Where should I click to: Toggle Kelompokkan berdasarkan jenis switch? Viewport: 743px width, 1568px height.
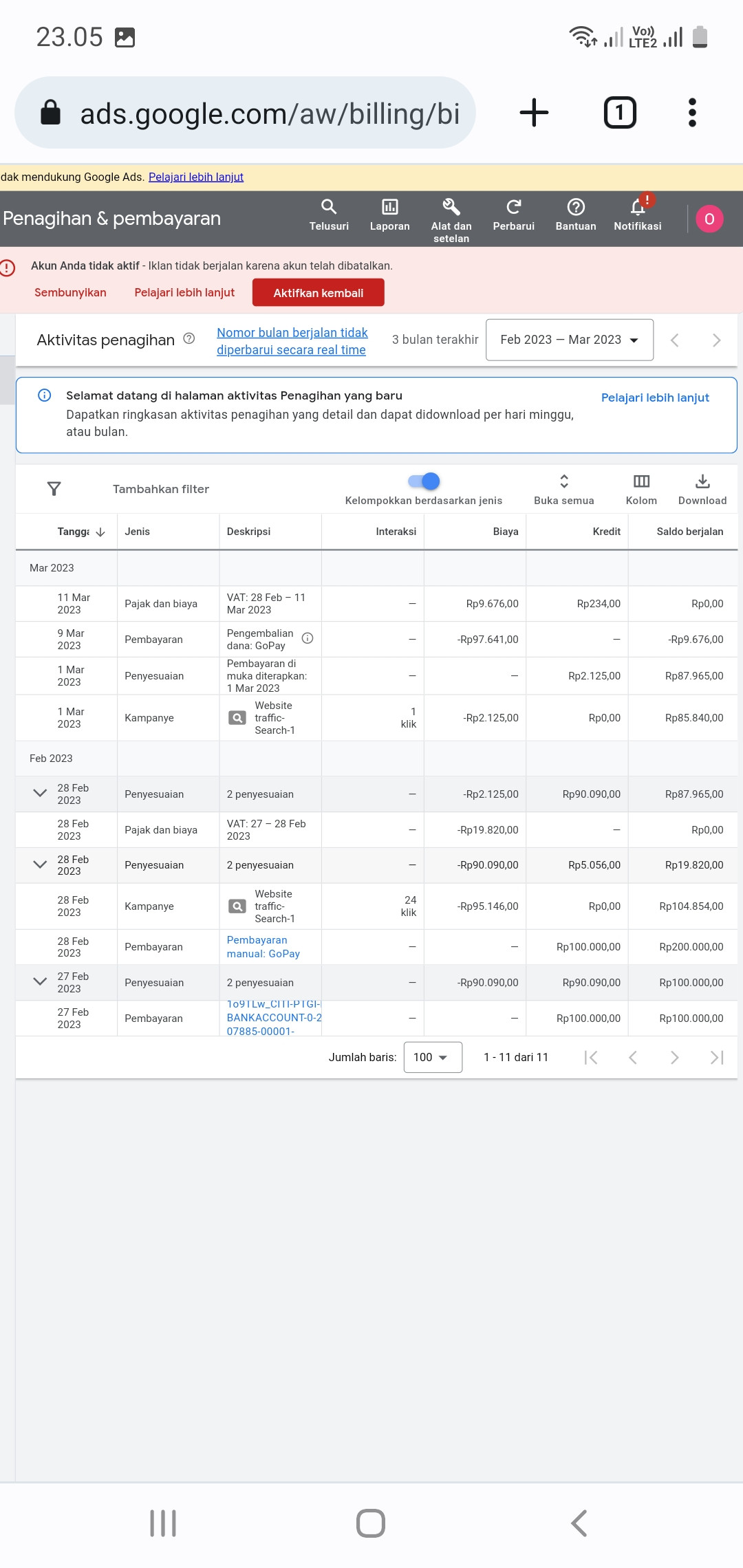coord(424,481)
